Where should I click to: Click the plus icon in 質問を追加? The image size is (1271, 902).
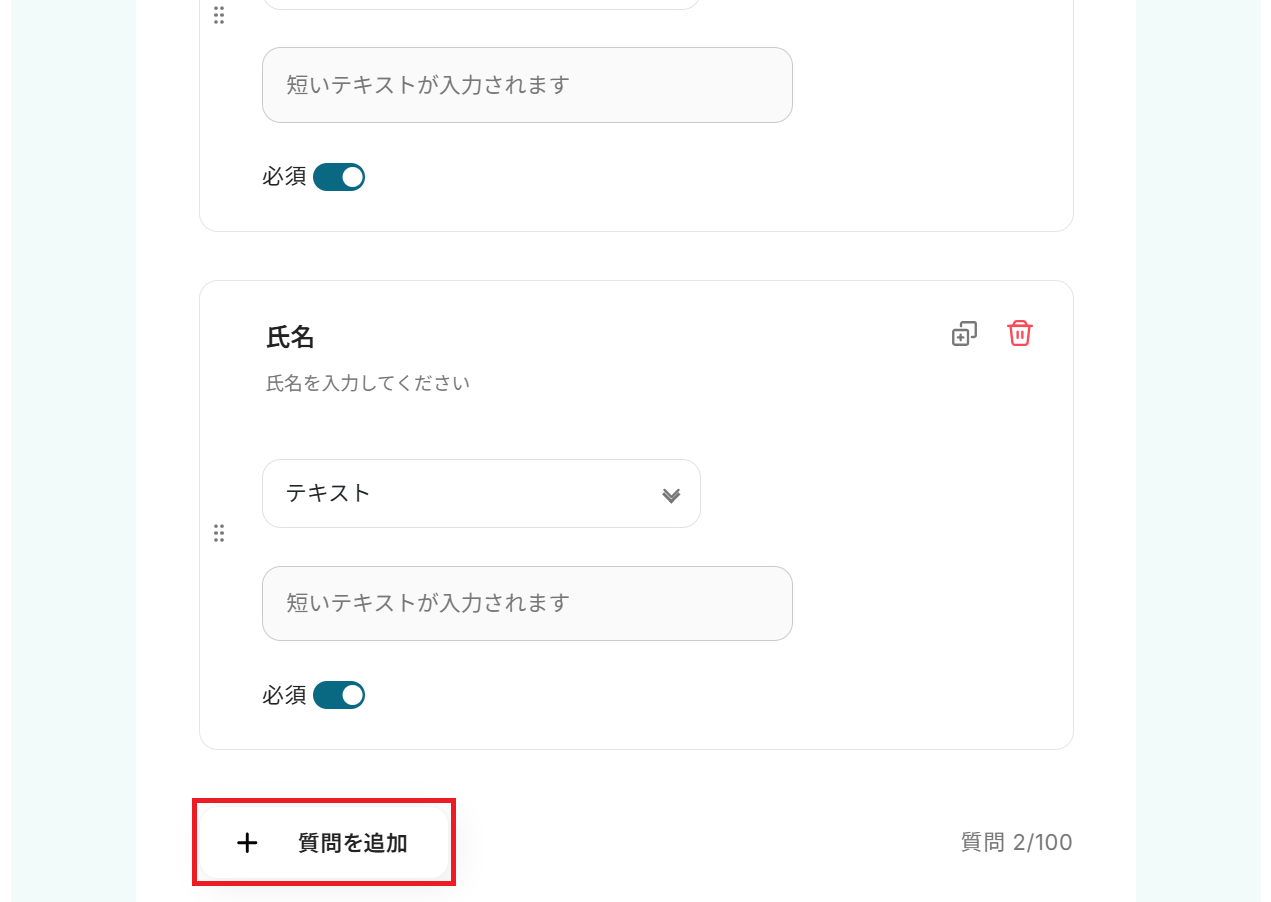[247, 843]
